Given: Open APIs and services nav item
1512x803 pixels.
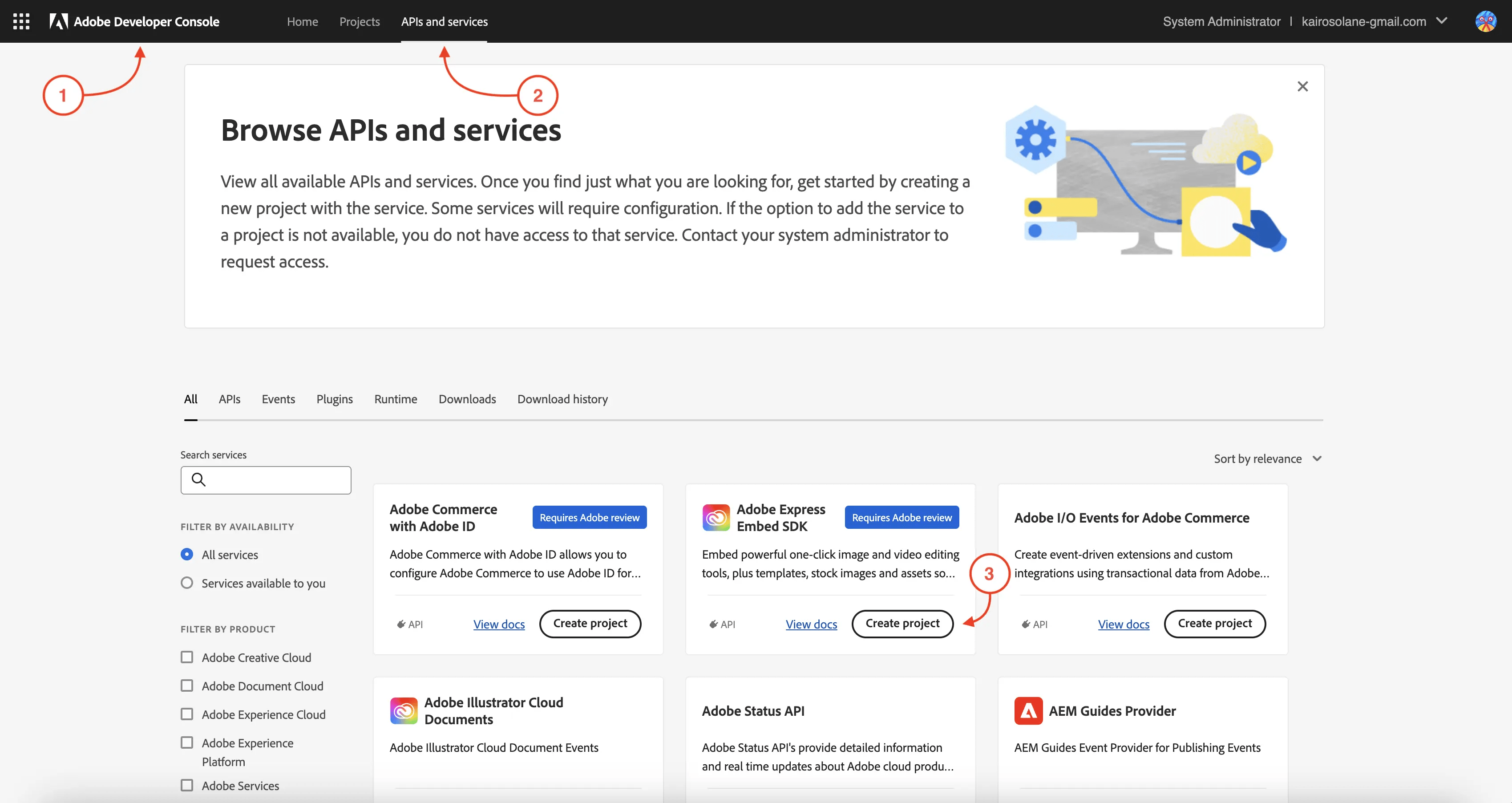Looking at the screenshot, I should click(445, 22).
